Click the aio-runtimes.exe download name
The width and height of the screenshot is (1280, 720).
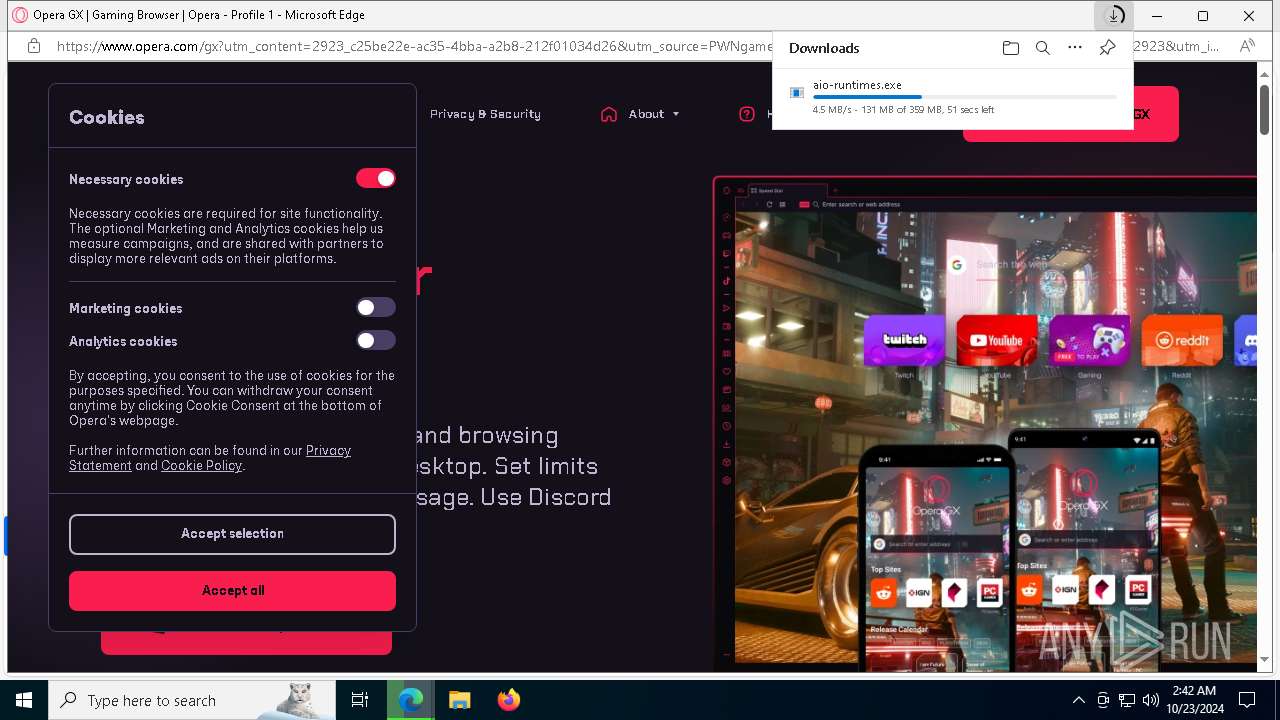click(x=857, y=85)
